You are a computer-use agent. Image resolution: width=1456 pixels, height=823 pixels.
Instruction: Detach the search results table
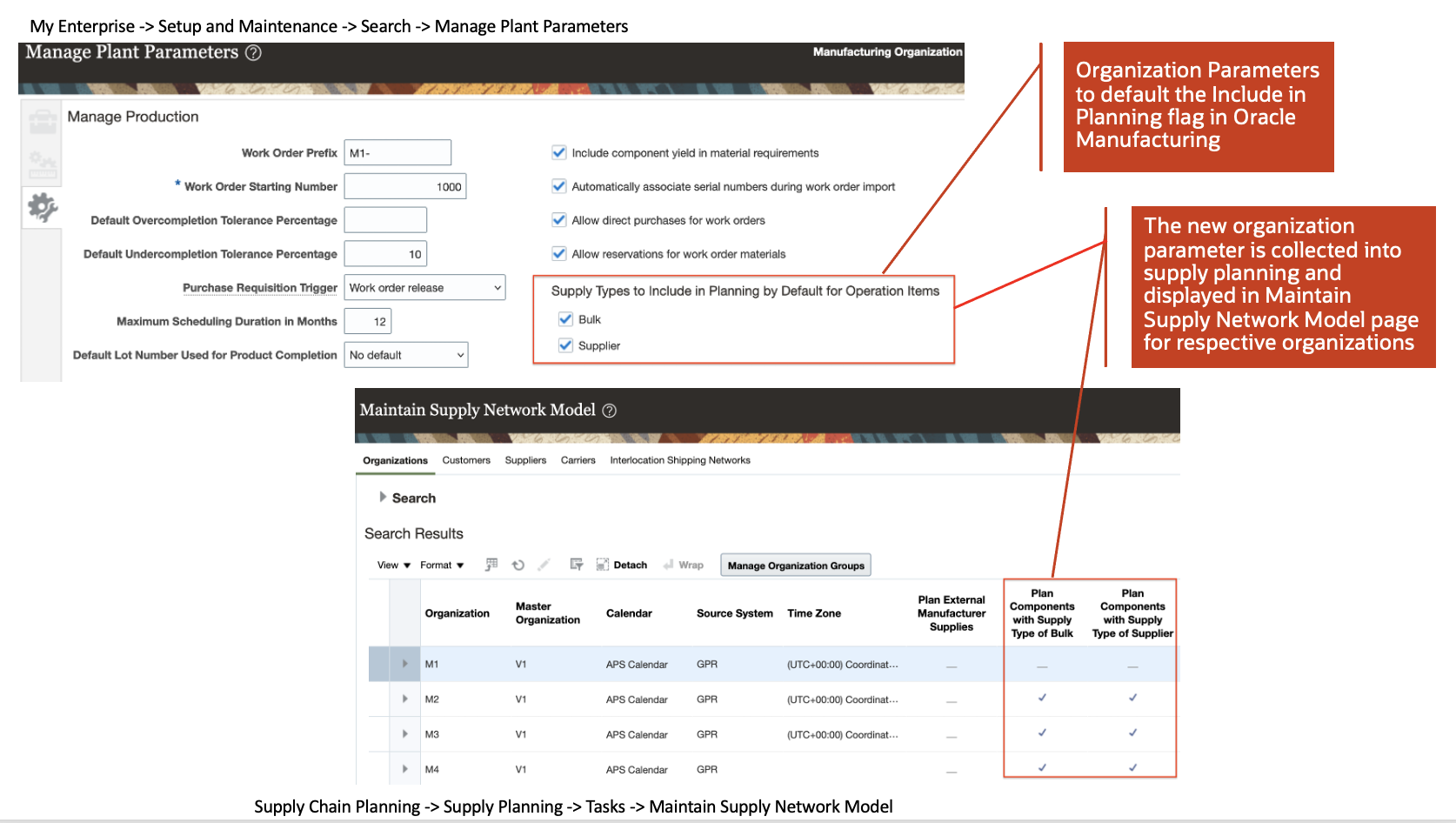[622, 565]
